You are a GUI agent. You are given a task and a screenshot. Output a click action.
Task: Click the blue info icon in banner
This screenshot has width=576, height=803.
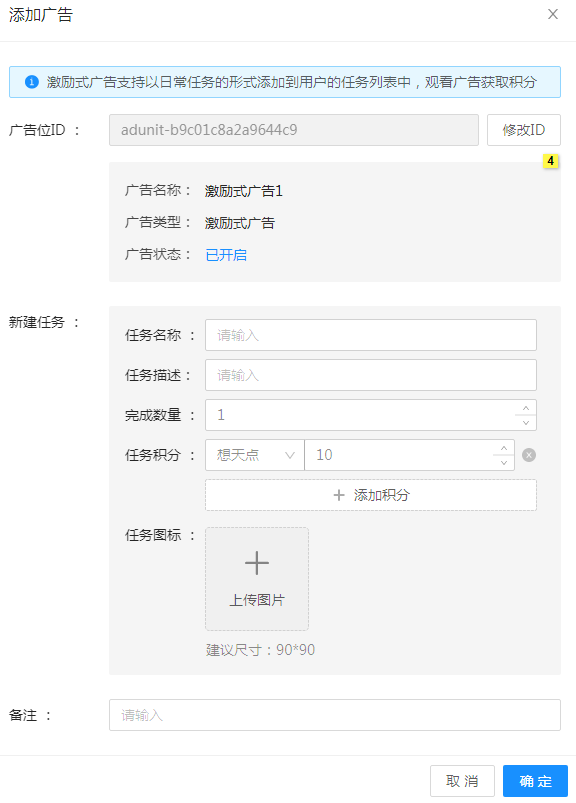tap(32, 82)
